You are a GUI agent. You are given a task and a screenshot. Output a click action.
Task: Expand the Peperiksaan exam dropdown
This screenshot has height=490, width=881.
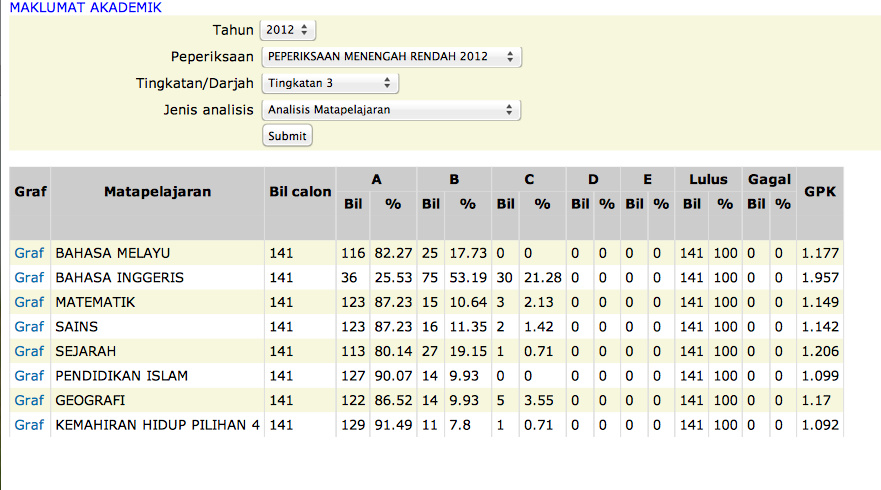coord(391,56)
